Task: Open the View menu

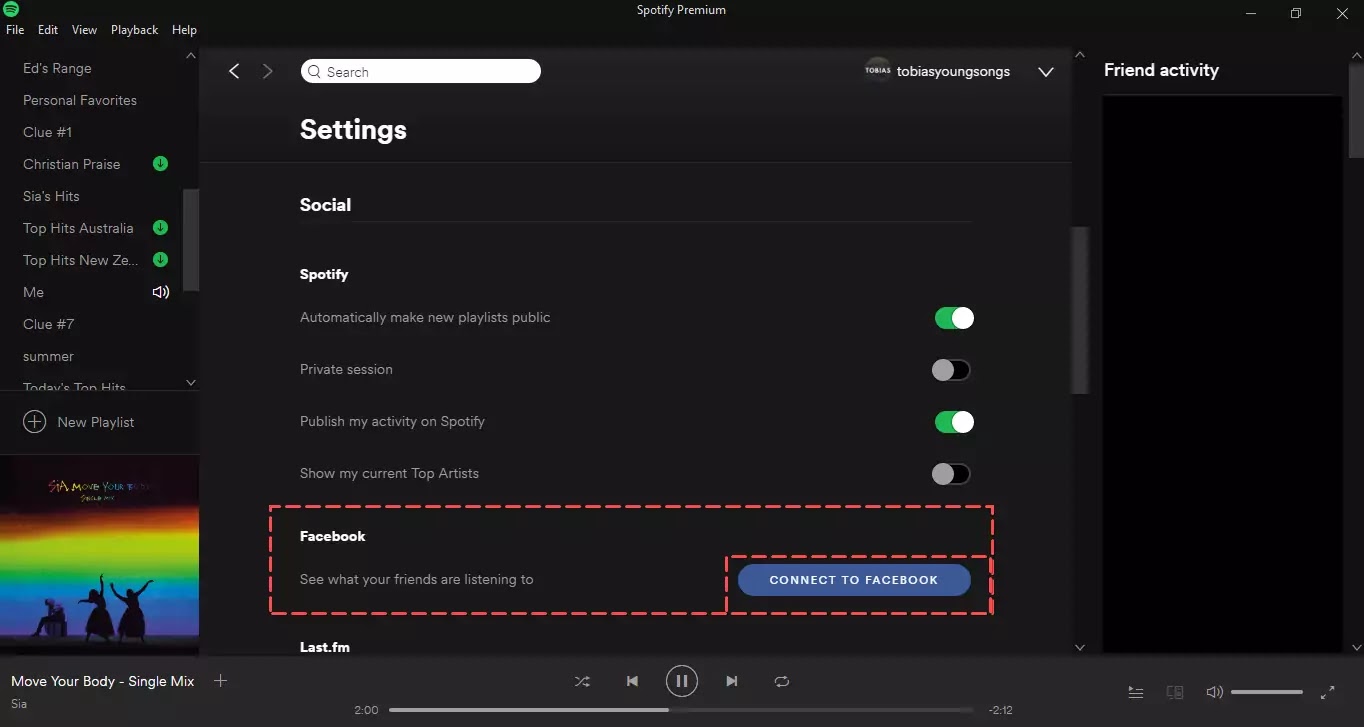Action: [x=84, y=30]
